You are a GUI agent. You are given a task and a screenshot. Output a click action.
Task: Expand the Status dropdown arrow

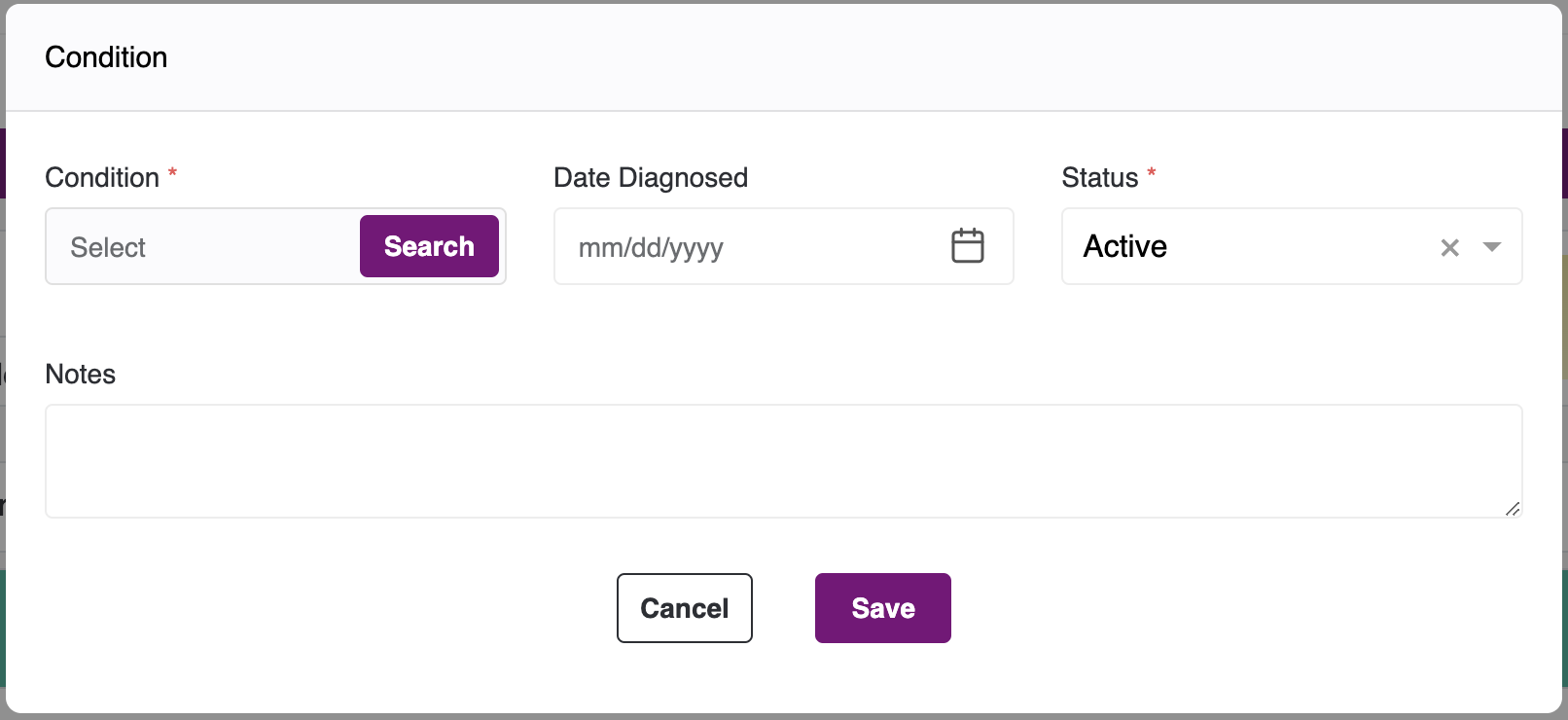pyautogui.click(x=1491, y=247)
